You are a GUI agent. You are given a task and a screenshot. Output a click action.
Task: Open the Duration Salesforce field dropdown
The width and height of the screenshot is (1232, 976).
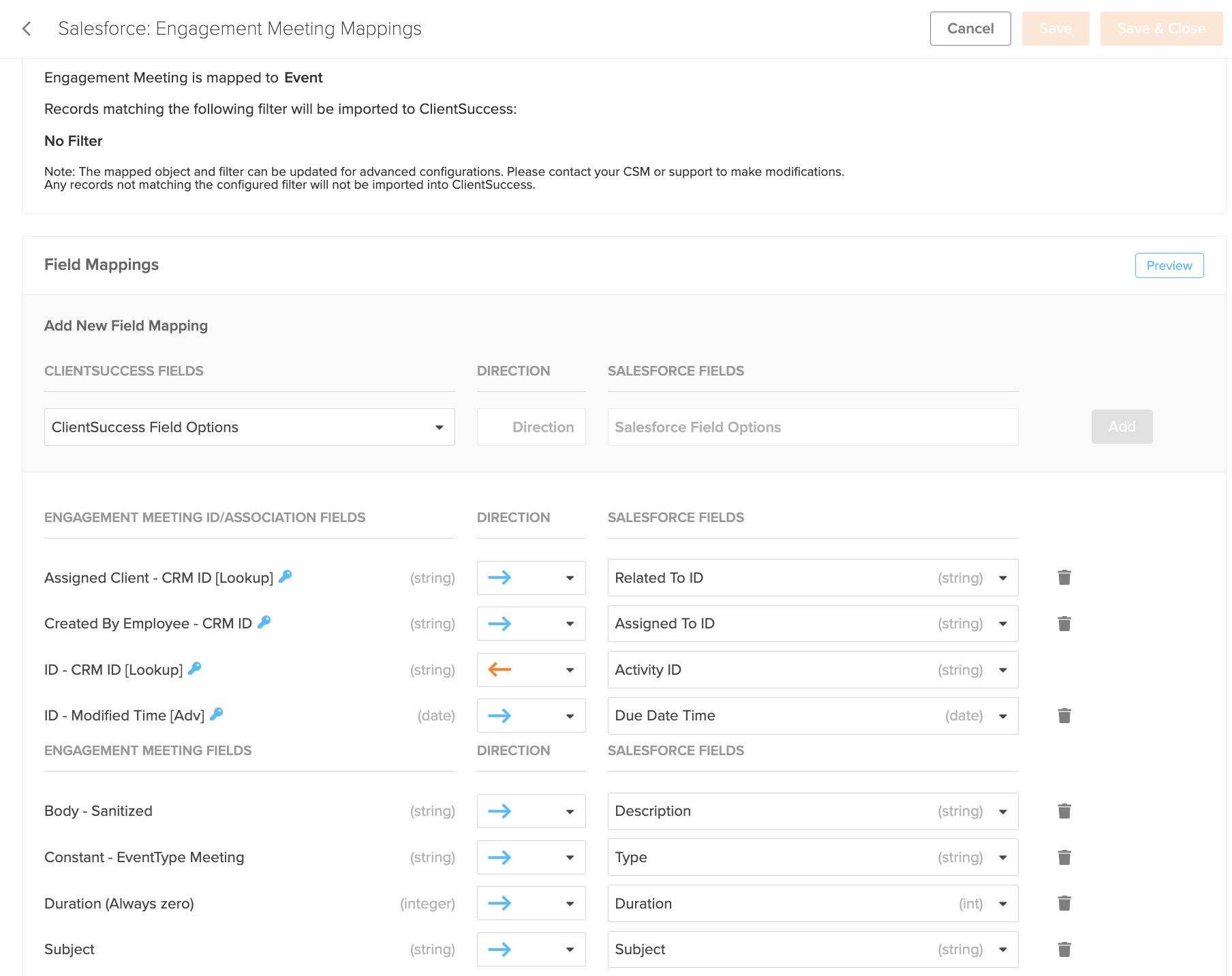click(813, 903)
